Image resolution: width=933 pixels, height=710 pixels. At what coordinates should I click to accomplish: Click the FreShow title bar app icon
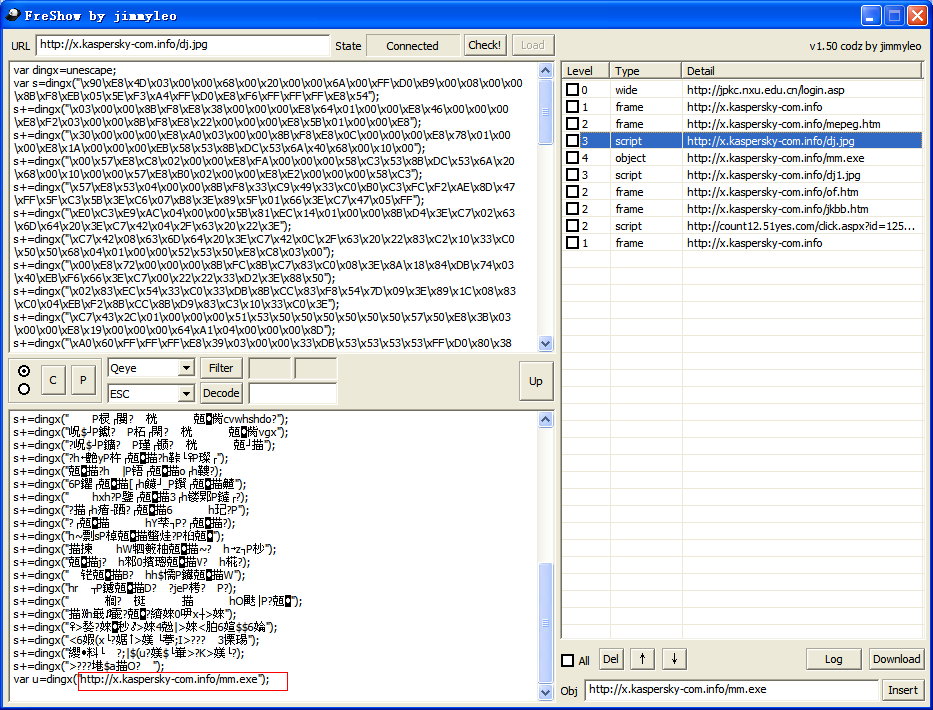12,14
